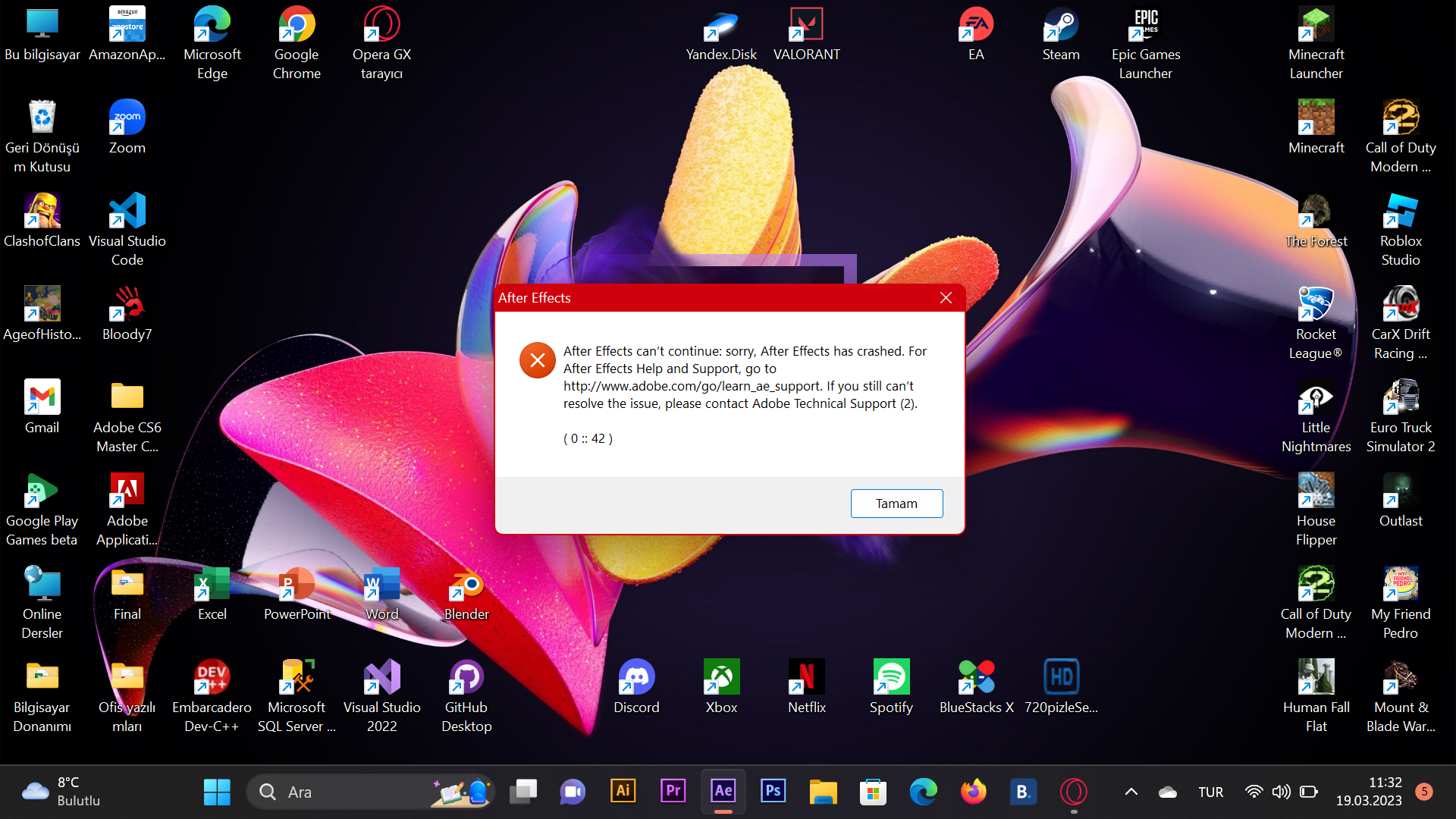
Task: Expand hidden system tray icons
Action: (1131, 791)
